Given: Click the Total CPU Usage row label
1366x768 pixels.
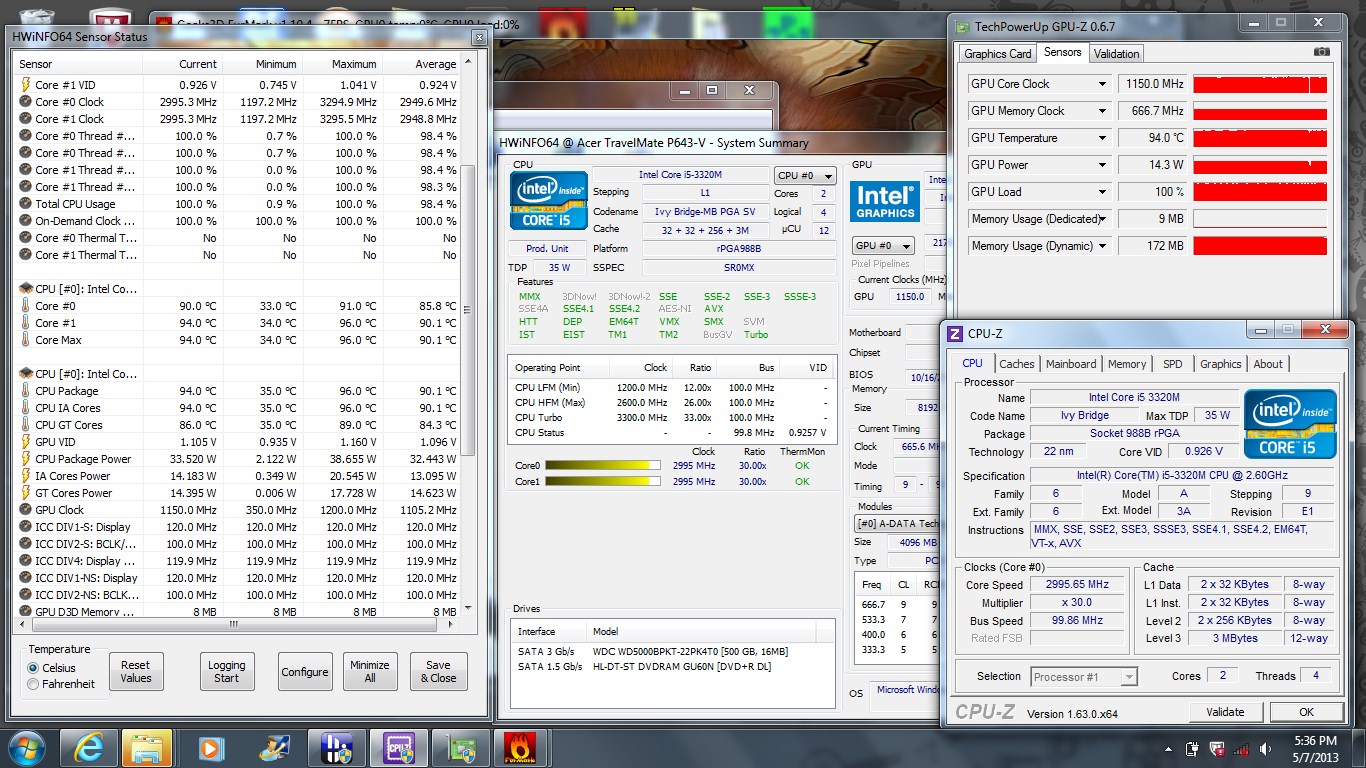Looking at the screenshot, I should [75, 204].
